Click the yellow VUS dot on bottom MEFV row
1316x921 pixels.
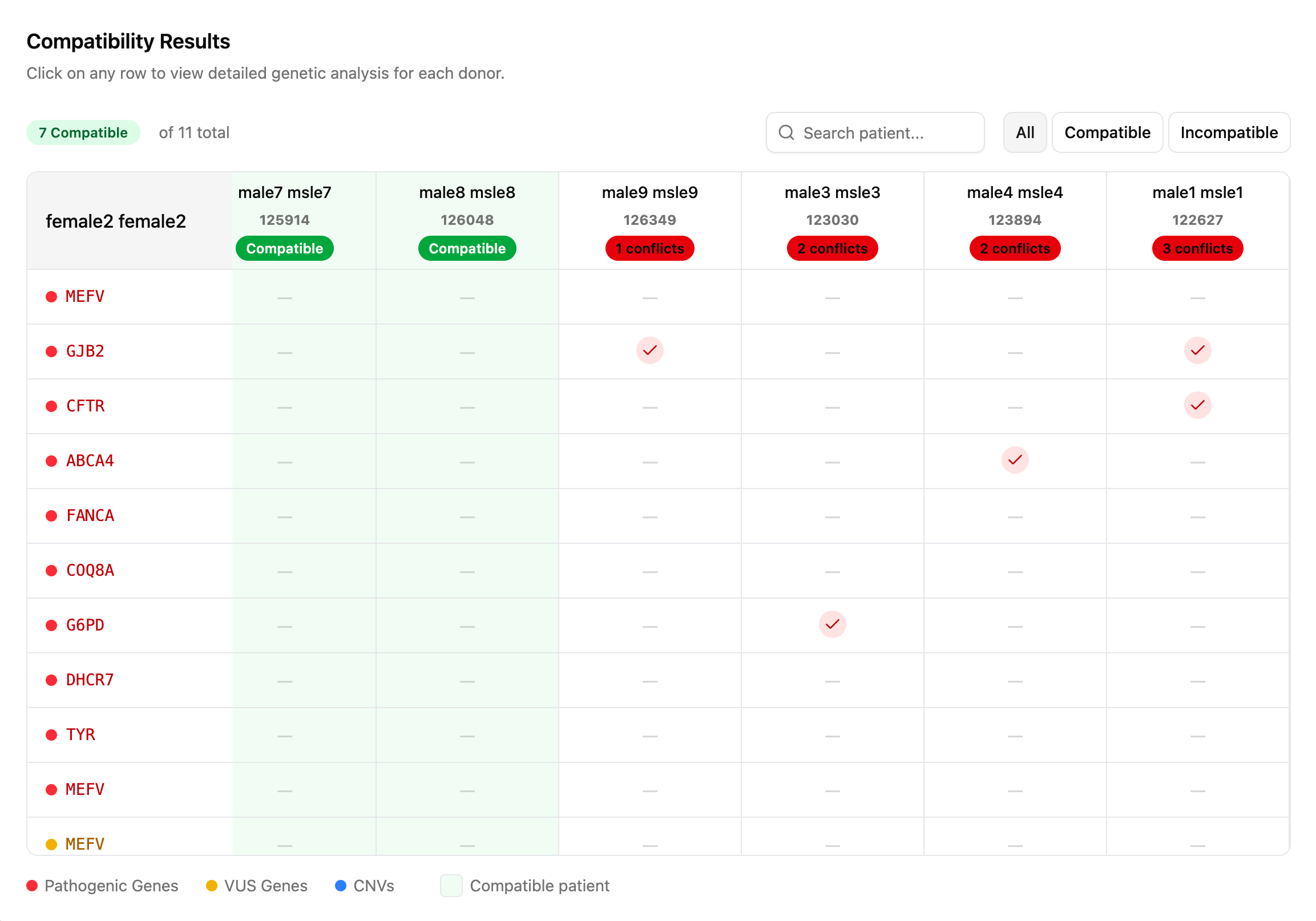[50, 843]
